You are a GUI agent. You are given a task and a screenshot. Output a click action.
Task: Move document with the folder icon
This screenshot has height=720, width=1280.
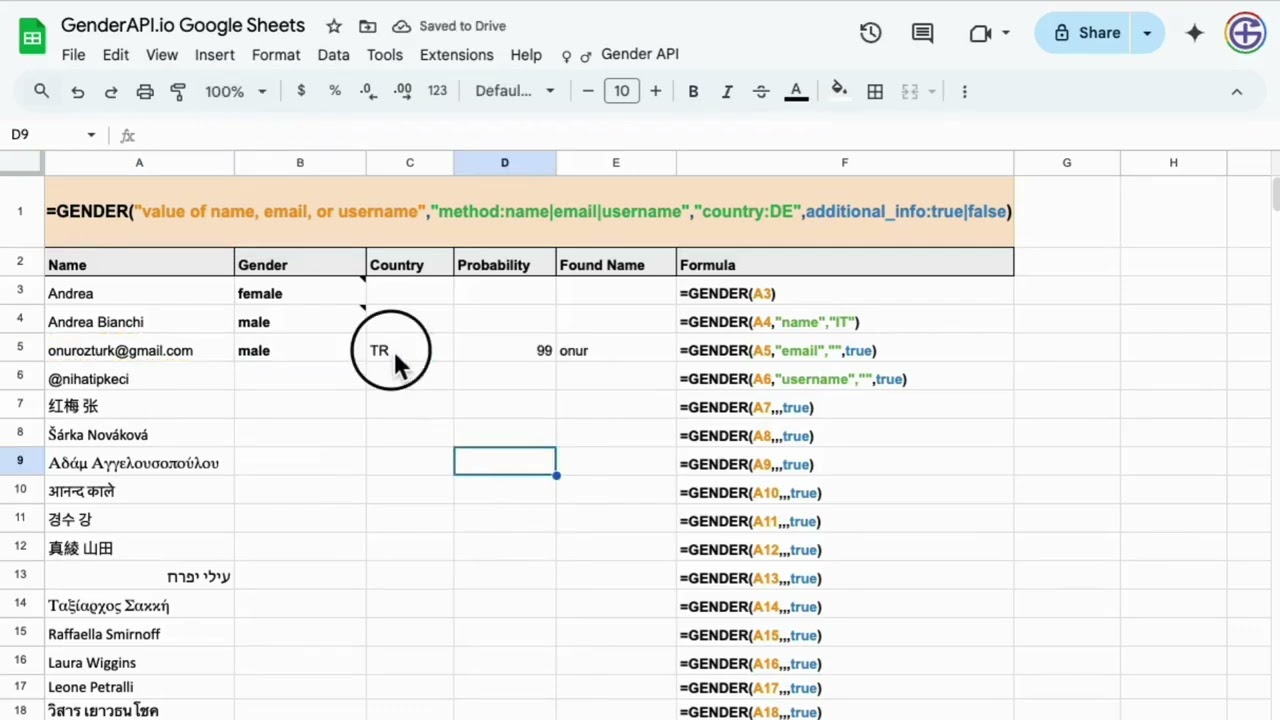coord(368,27)
